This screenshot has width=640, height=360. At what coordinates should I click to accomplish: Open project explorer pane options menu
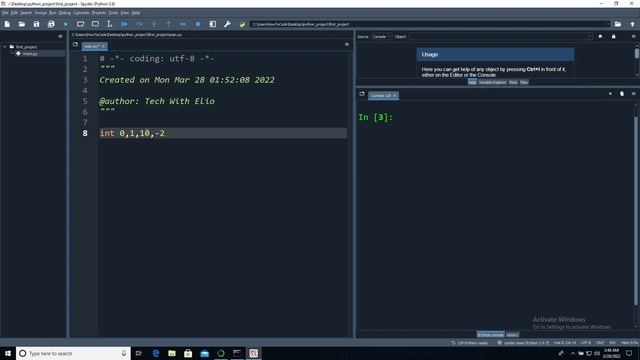click(60, 36)
